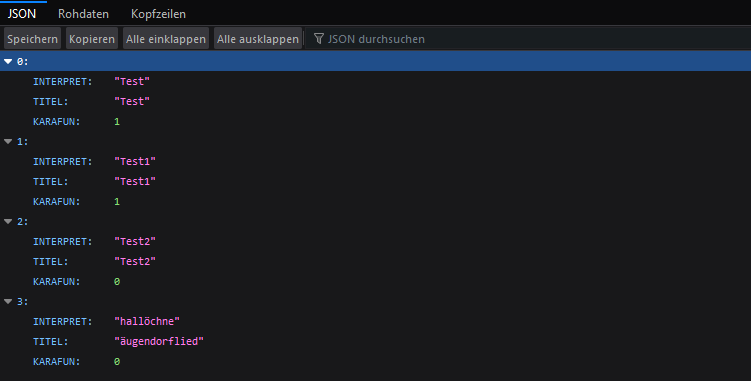Click INTERPRET value "Test2"
The width and height of the screenshot is (751, 381).
click(x=135, y=242)
